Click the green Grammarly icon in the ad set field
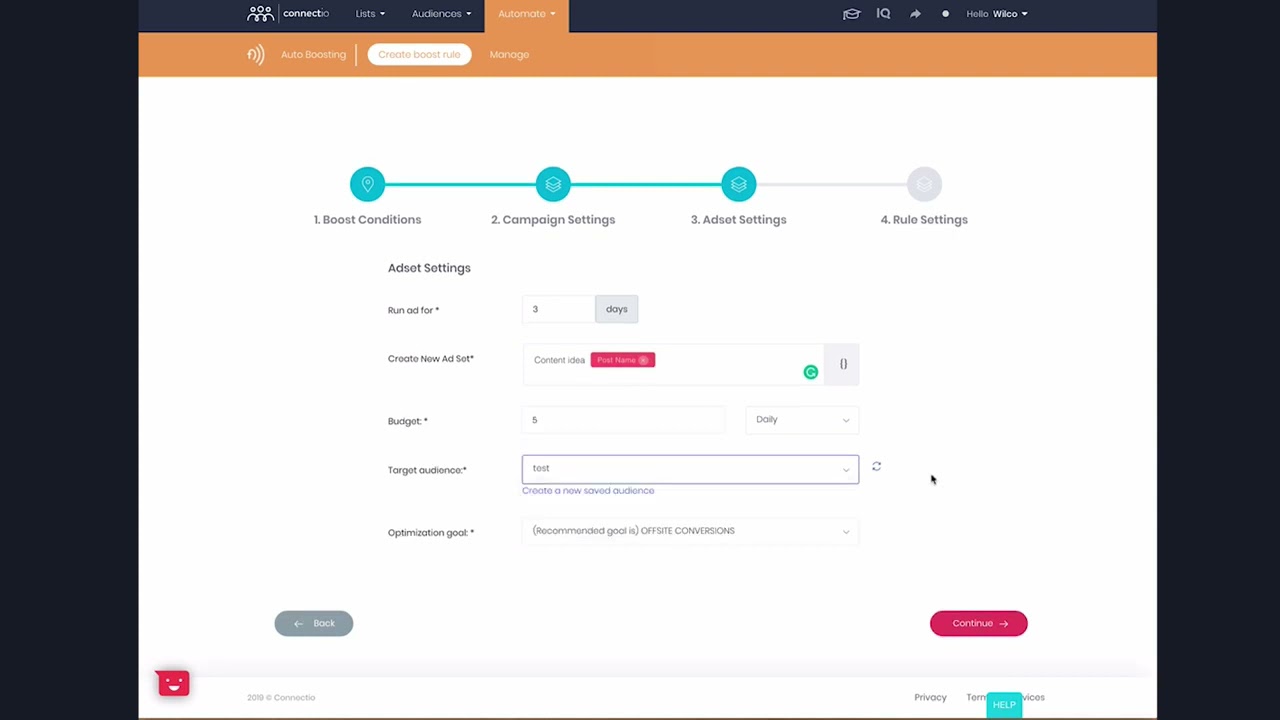Viewport: 1280px width, 720px height. (811, 372)
